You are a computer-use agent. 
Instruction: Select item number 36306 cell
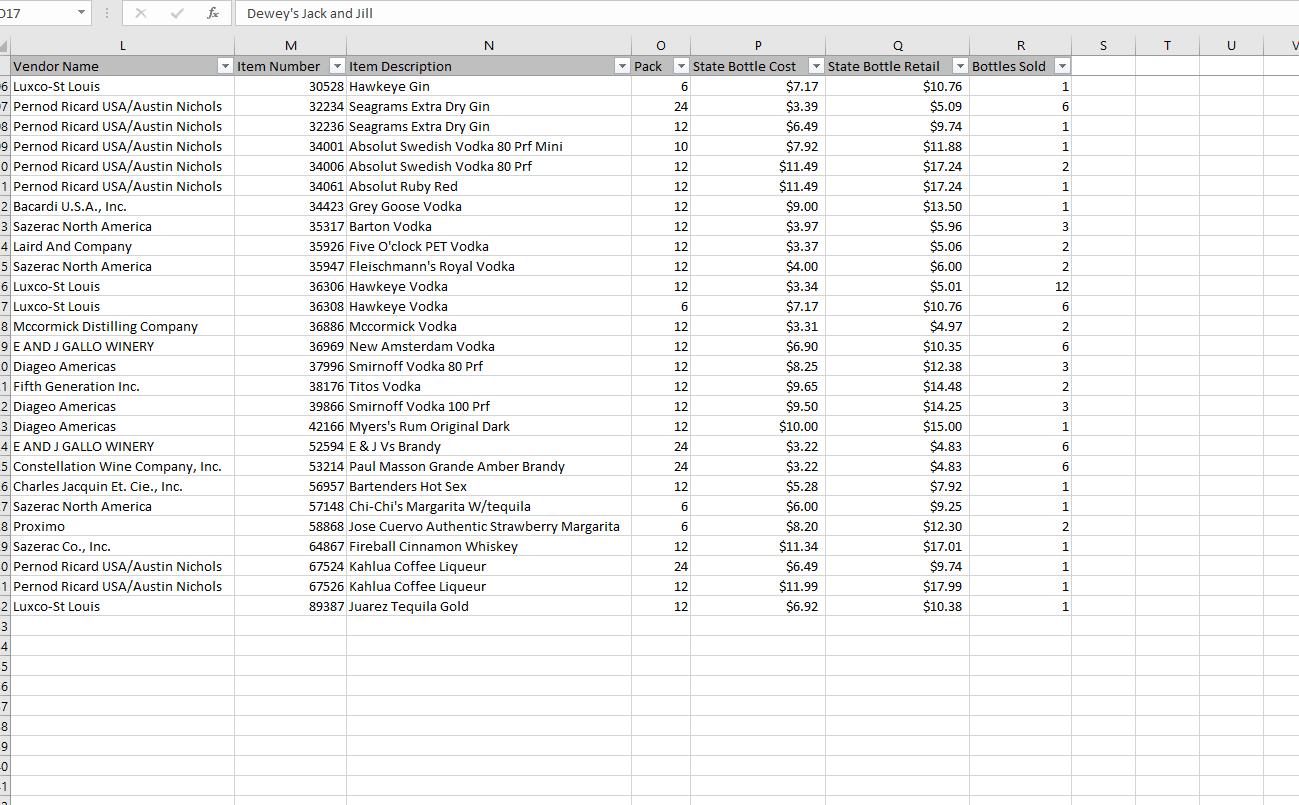click(x=291, y=286)
